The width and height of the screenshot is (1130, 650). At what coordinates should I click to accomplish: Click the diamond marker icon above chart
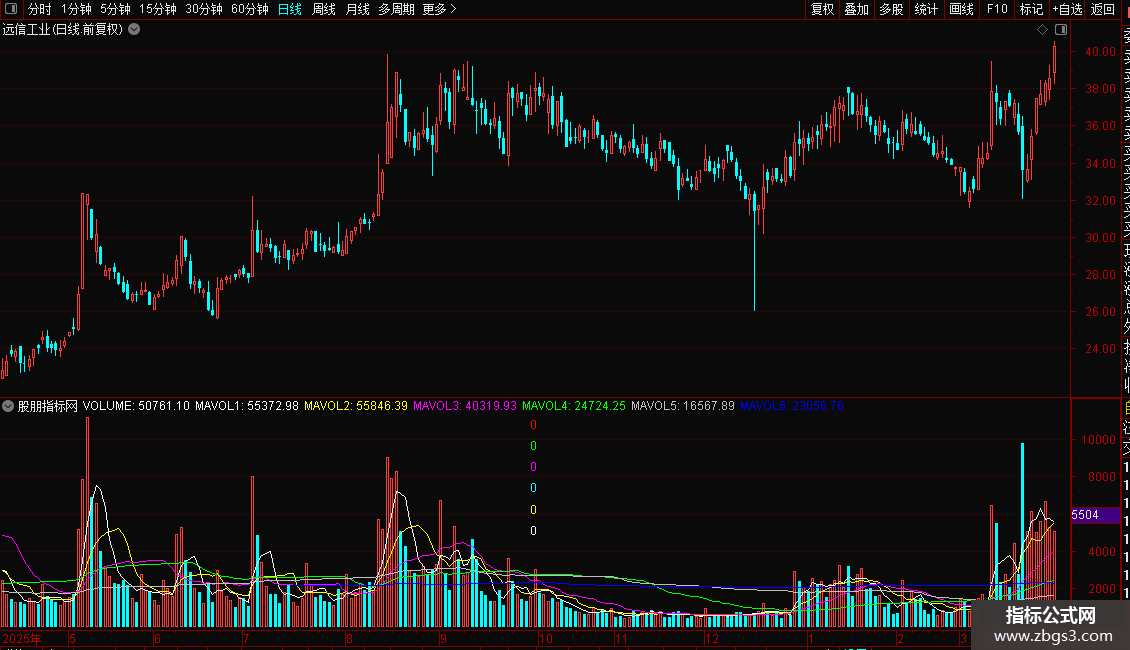(x=1042, y=30)
